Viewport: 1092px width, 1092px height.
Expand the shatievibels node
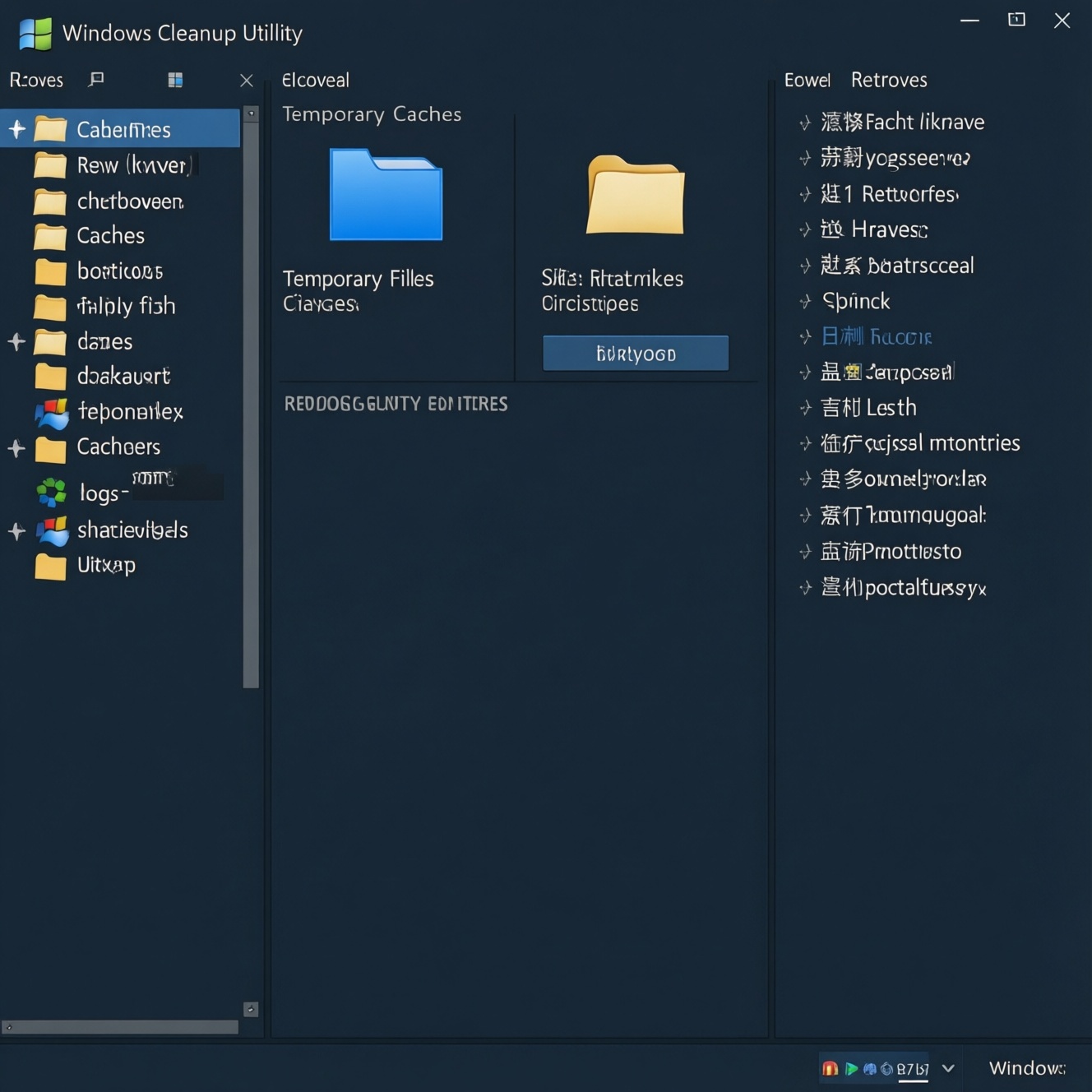[x=16, y=531]
